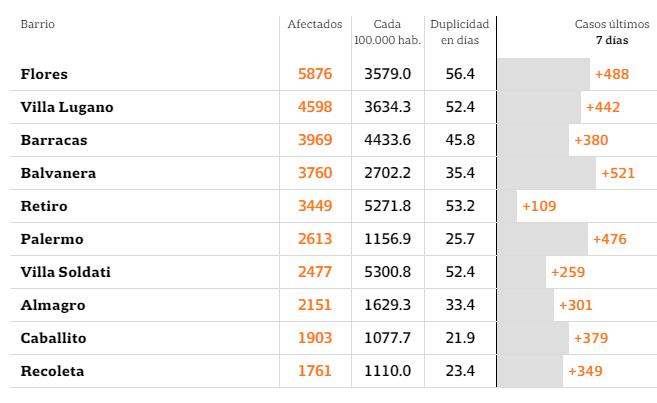Click the orange 5876 affected value
Image resolution: width=657 pixels, height=403 pixels.
click(x=315, y=74)
